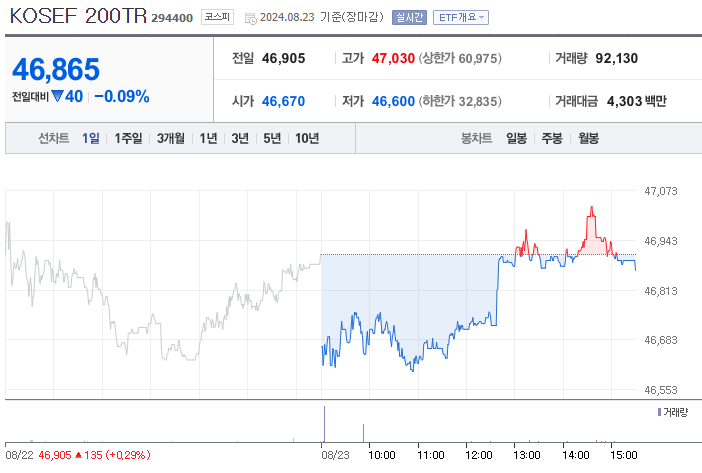Click the 코스피 market badge
This screenshot has width=702, height=473.
click(217, 17)
